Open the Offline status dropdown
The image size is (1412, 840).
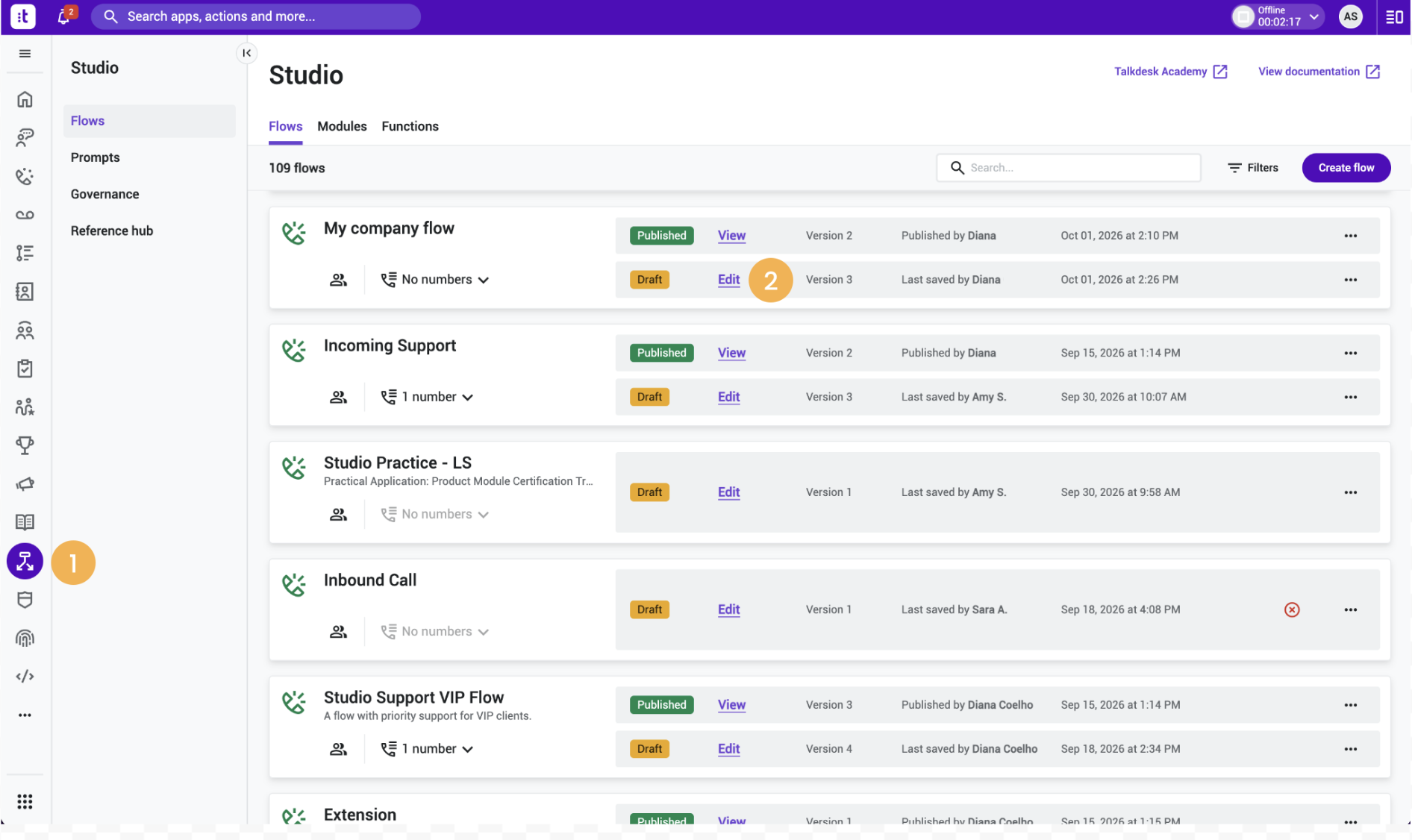[x=1278, y=16]
